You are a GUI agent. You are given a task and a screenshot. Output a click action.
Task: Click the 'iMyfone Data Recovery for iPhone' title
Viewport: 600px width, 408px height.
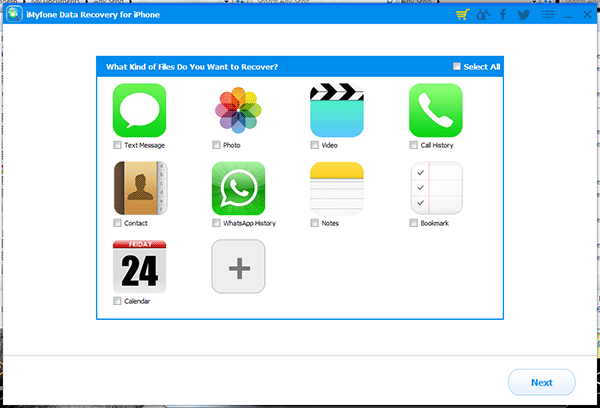click(x=93, y=15)
